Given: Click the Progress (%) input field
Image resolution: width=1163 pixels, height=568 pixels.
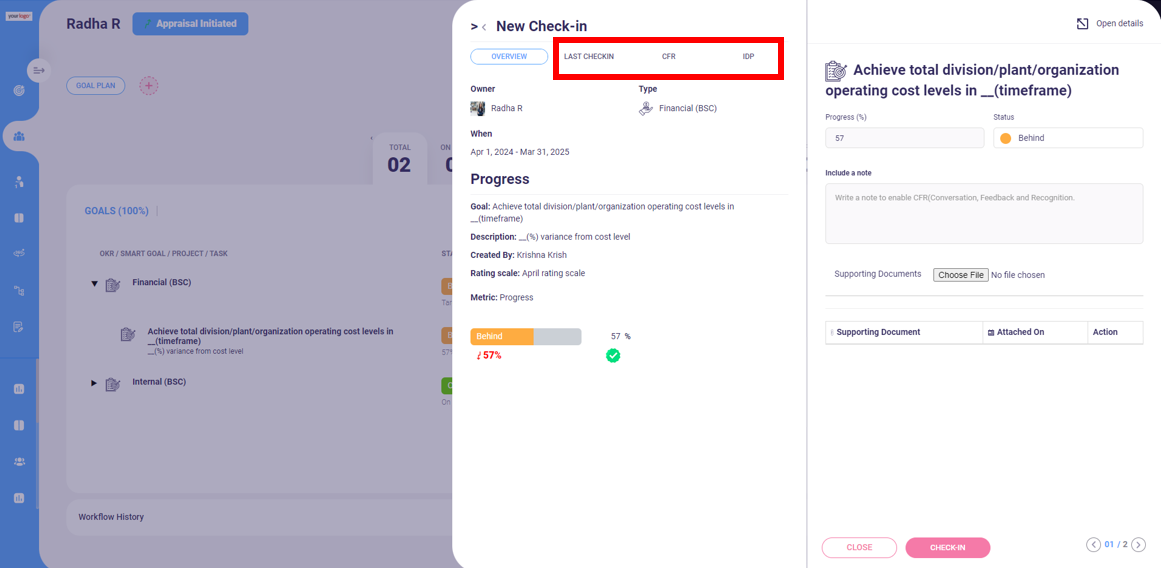Looking at the screenshot, I should [903, 138].
